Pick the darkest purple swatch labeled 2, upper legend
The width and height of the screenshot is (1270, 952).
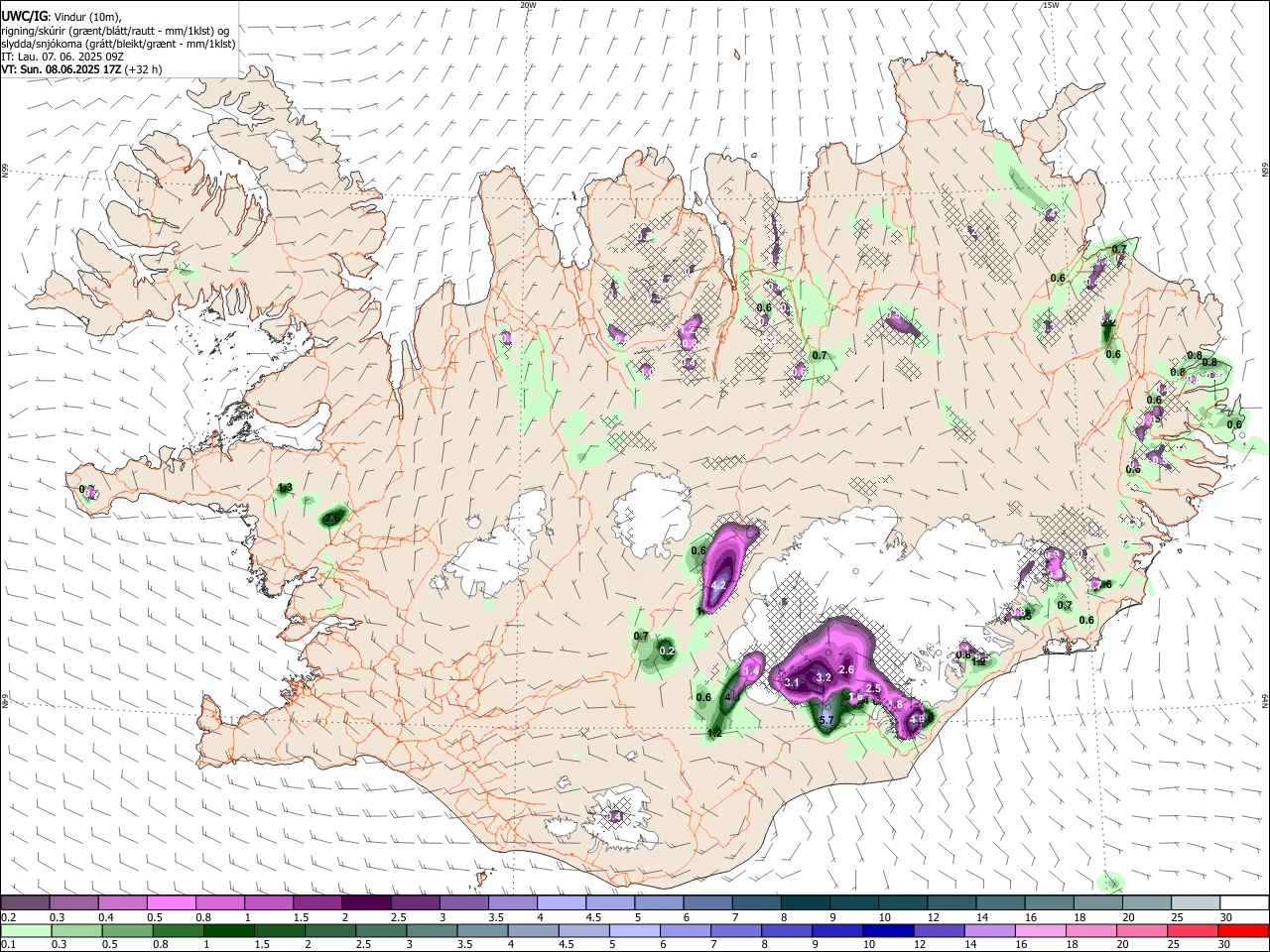[x=366, y=903]
